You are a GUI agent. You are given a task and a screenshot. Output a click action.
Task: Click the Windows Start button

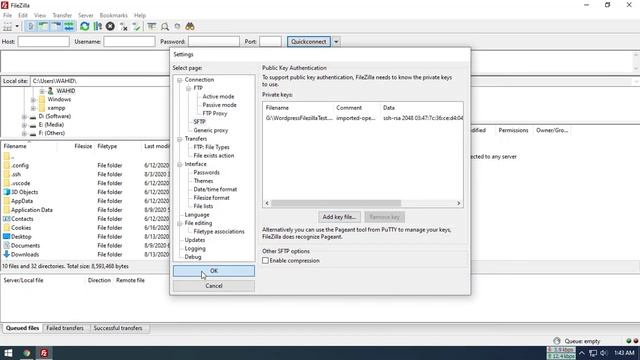pos(8,353)
